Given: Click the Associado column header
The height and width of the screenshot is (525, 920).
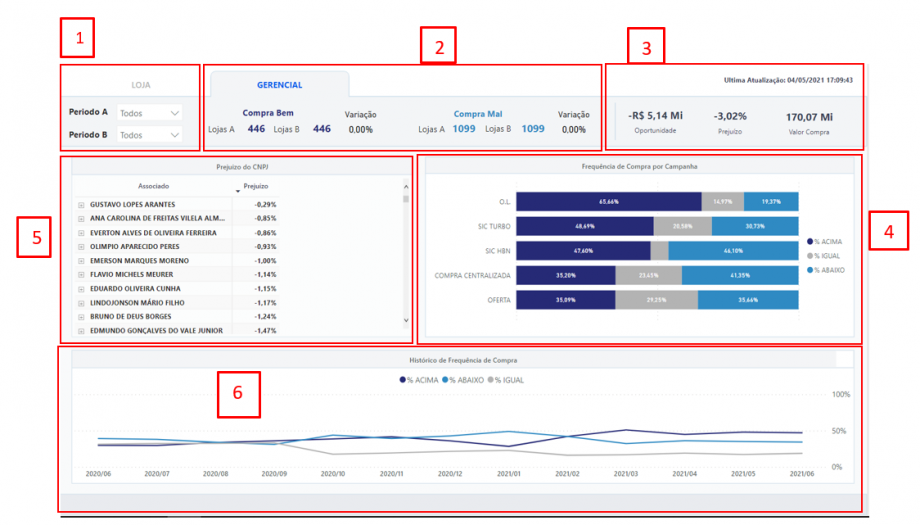Looking at the screenshot, I should click(x=153, y=186).
